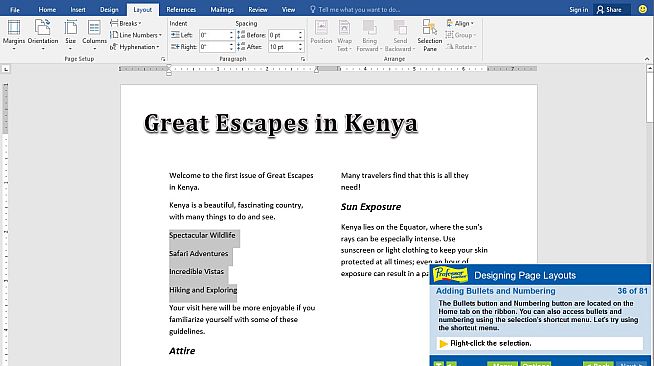The height and width of the screenshot is (366, 654).
Task: Open the Margins dropdown
Action: [14, 35]
